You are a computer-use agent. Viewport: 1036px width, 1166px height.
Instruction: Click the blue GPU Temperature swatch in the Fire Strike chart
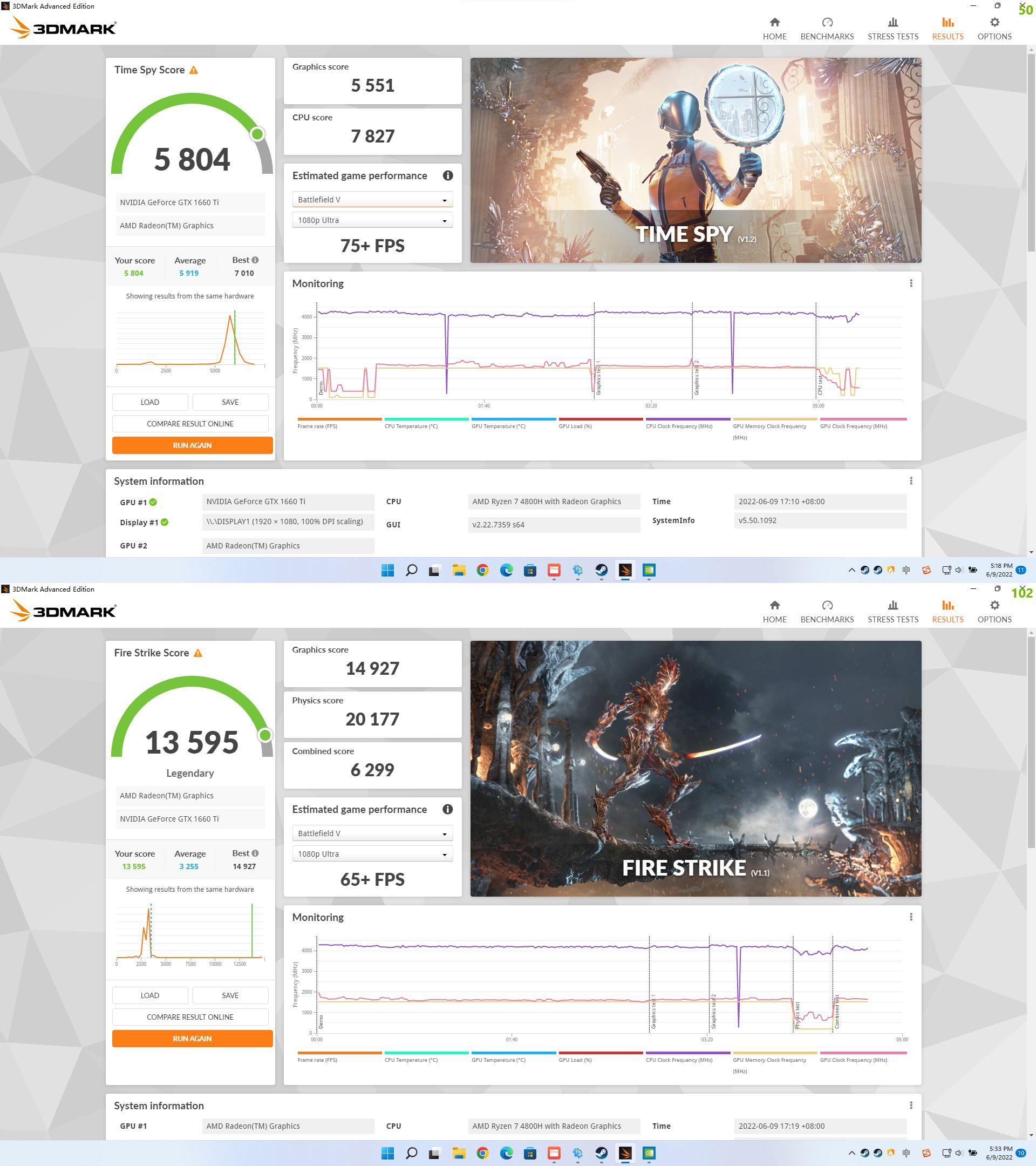[514, 1053]
